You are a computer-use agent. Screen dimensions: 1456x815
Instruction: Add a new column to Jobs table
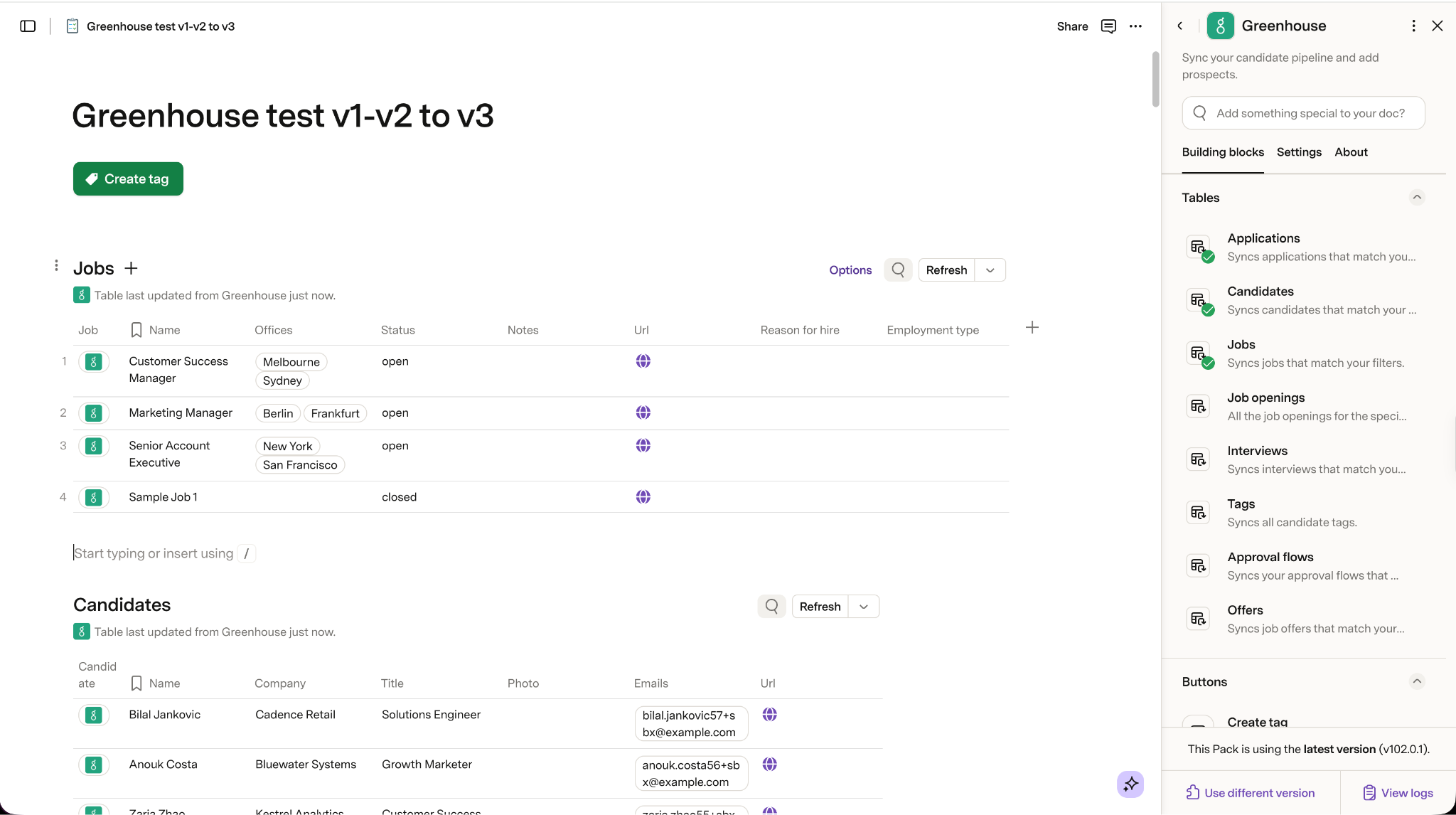pos(1032,327)
